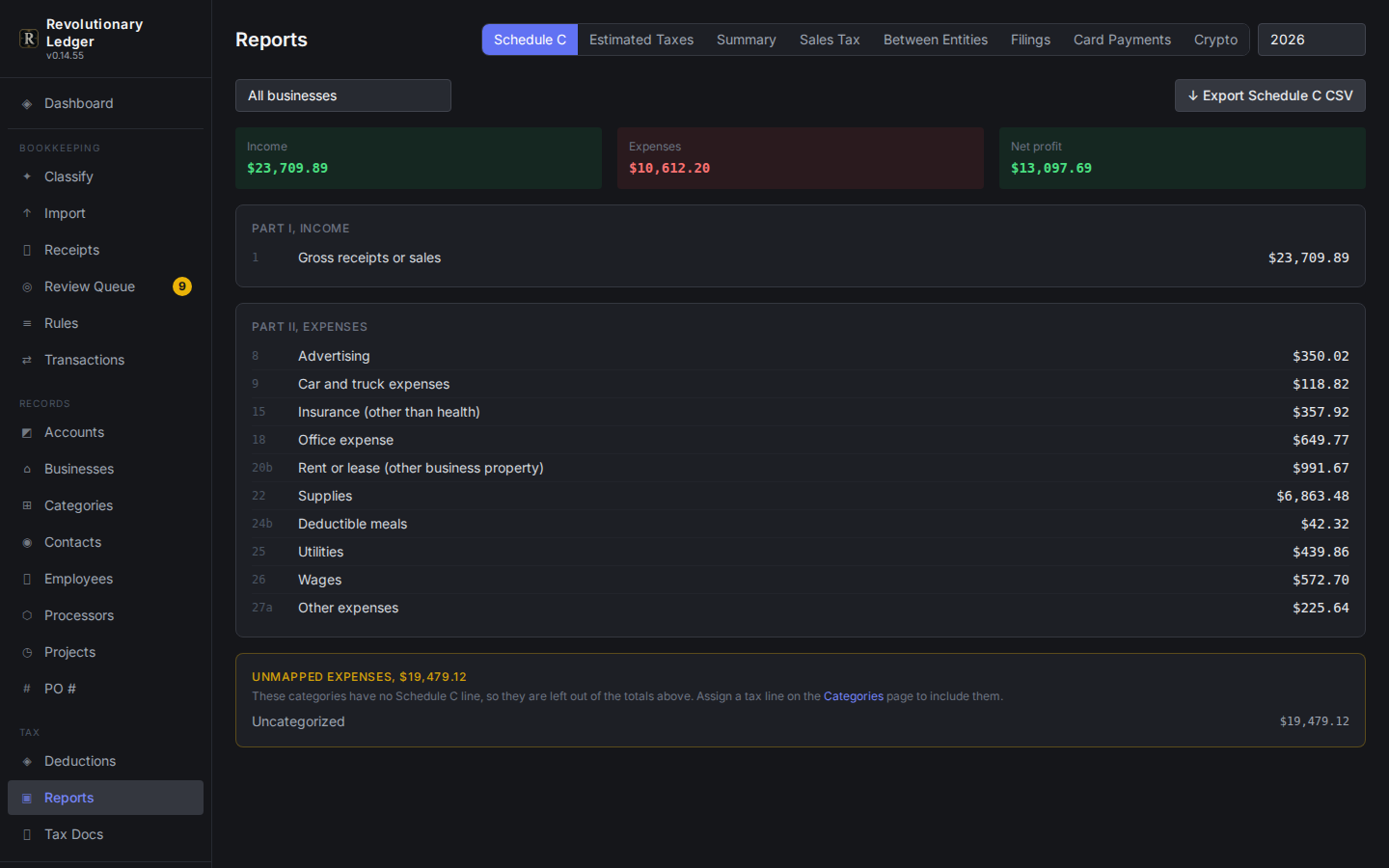
Task: Click the PO # hash icon
Action: click(27, 690)
